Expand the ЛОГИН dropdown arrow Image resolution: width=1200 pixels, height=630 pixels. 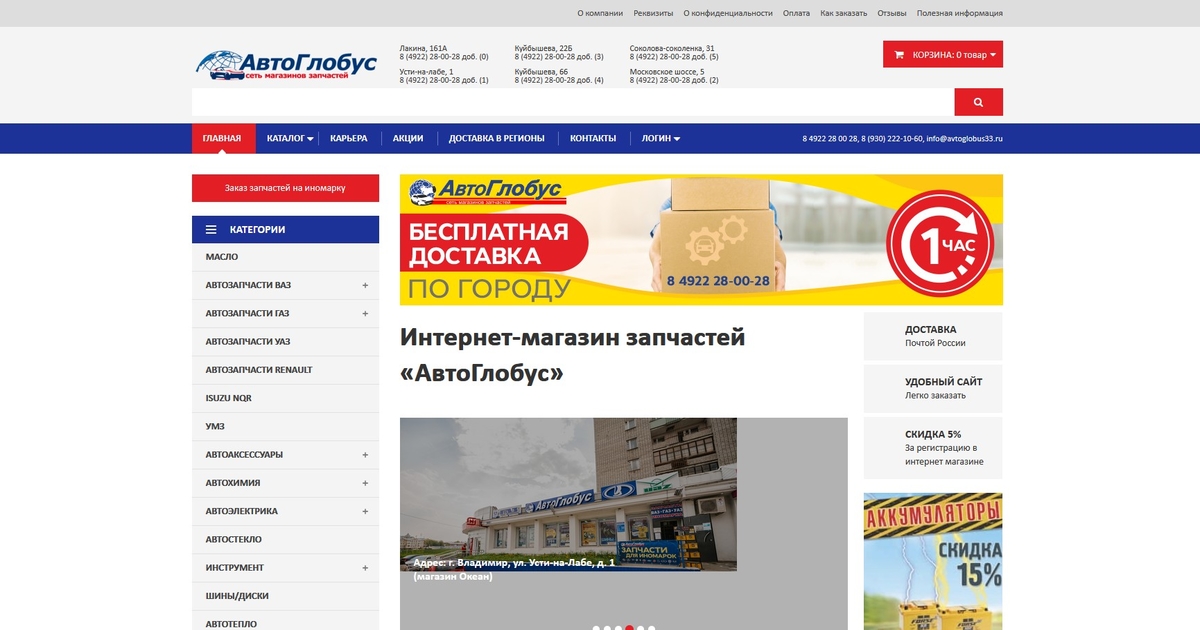(677, 139)
